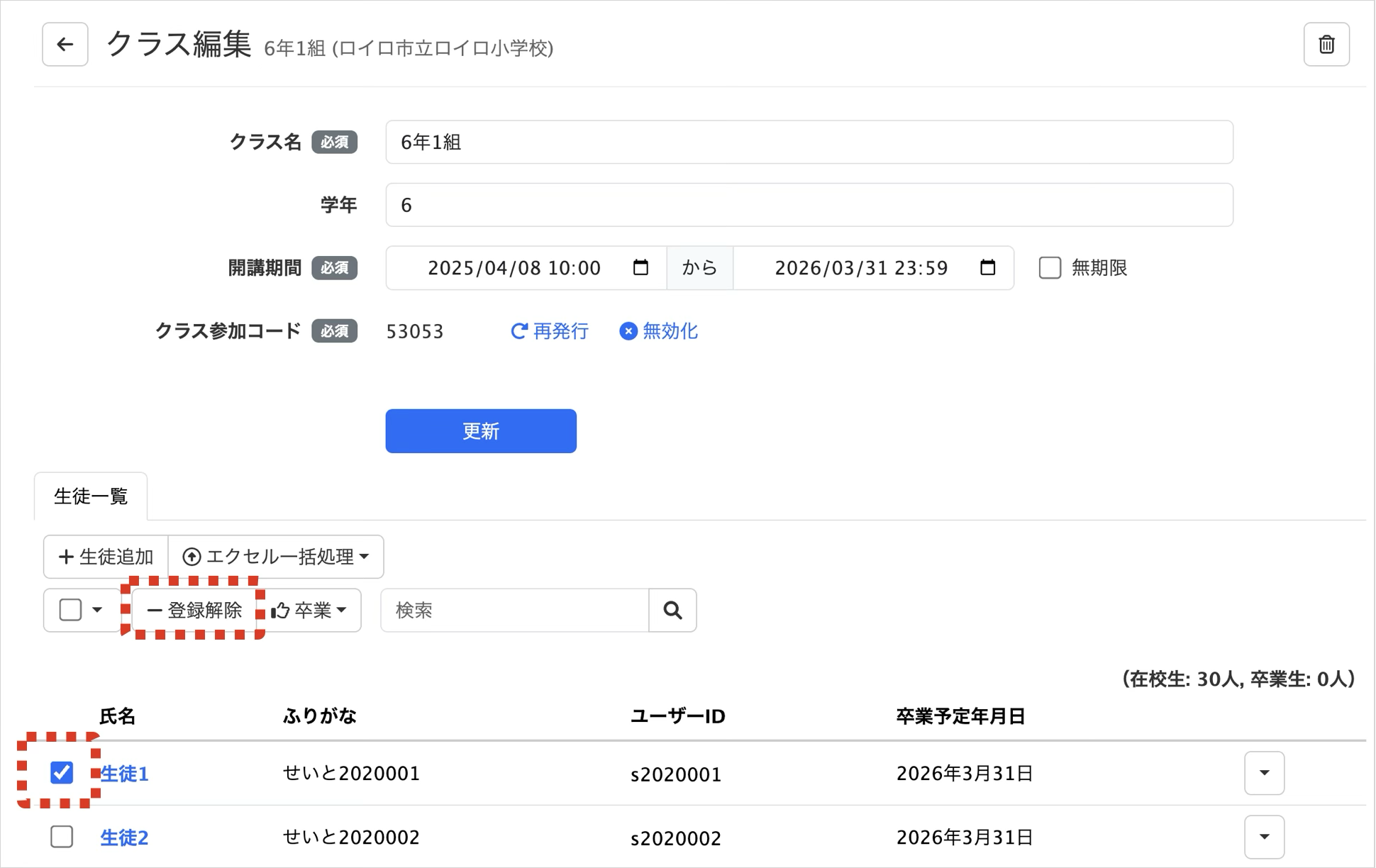This screenshot has height=868, width=1376.
Task: Click the trash delete class icon
Action: point(1326,45)
